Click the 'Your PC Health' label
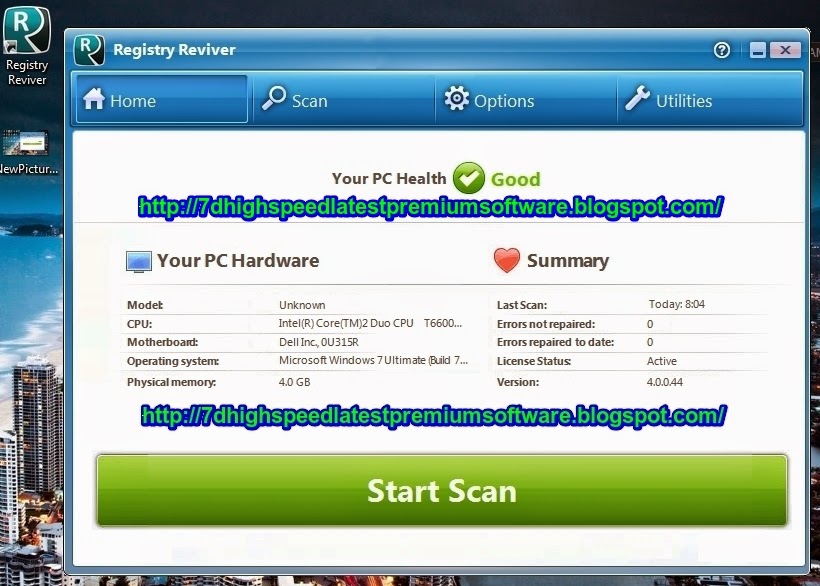The width and height of the screenshot is (820, 586). click(389, 179)
